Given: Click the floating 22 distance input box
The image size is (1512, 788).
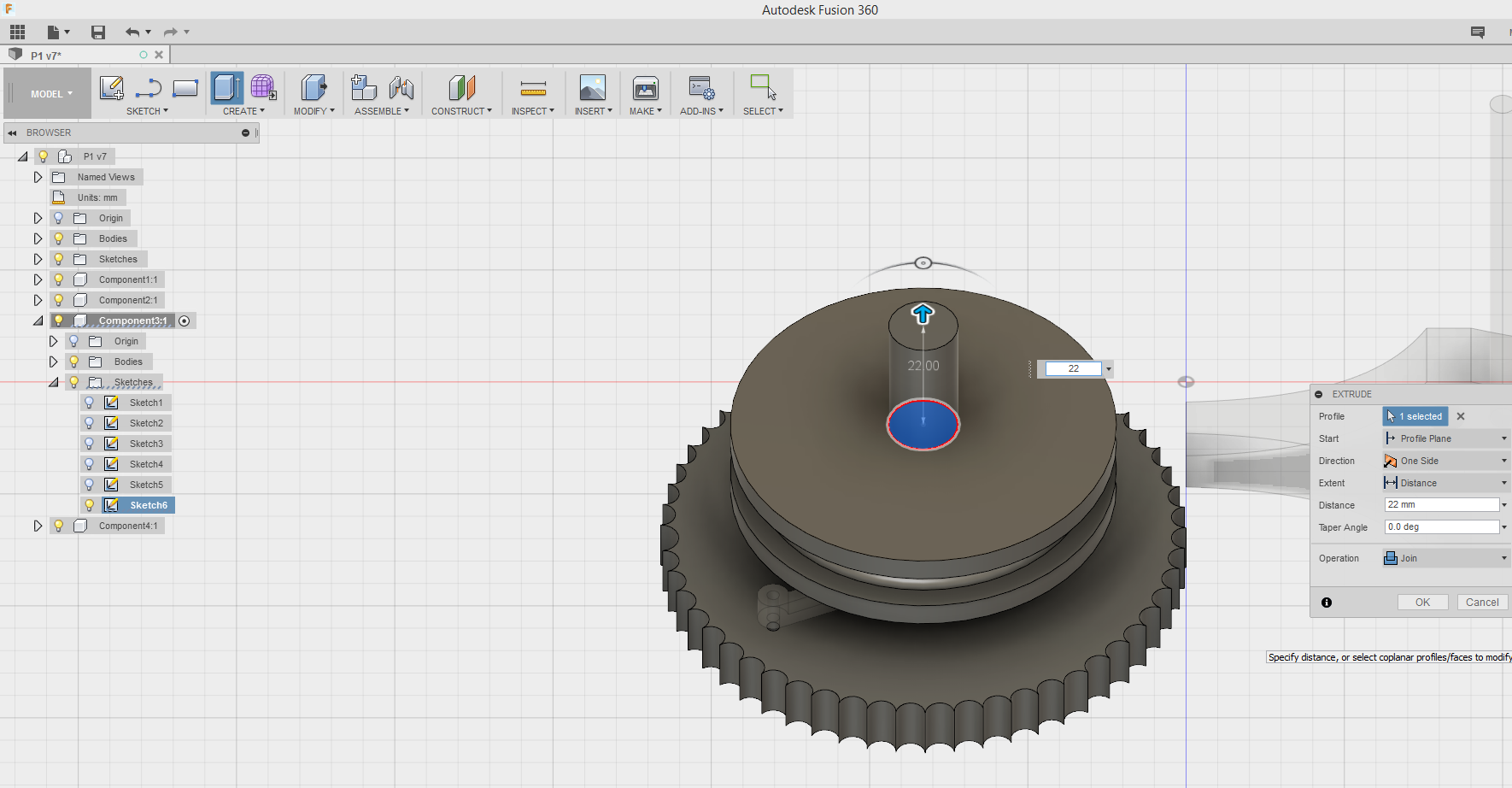Looking at the screenshot, I should (1073, 369).
